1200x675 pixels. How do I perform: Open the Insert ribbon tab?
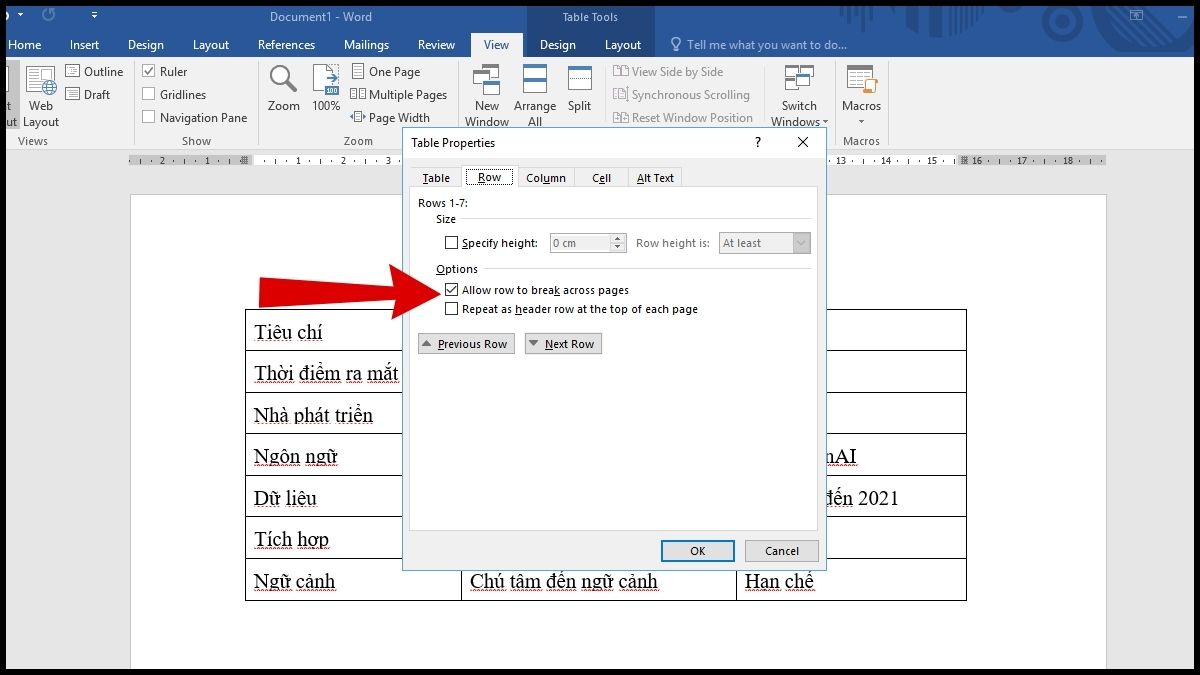(85, 45)
